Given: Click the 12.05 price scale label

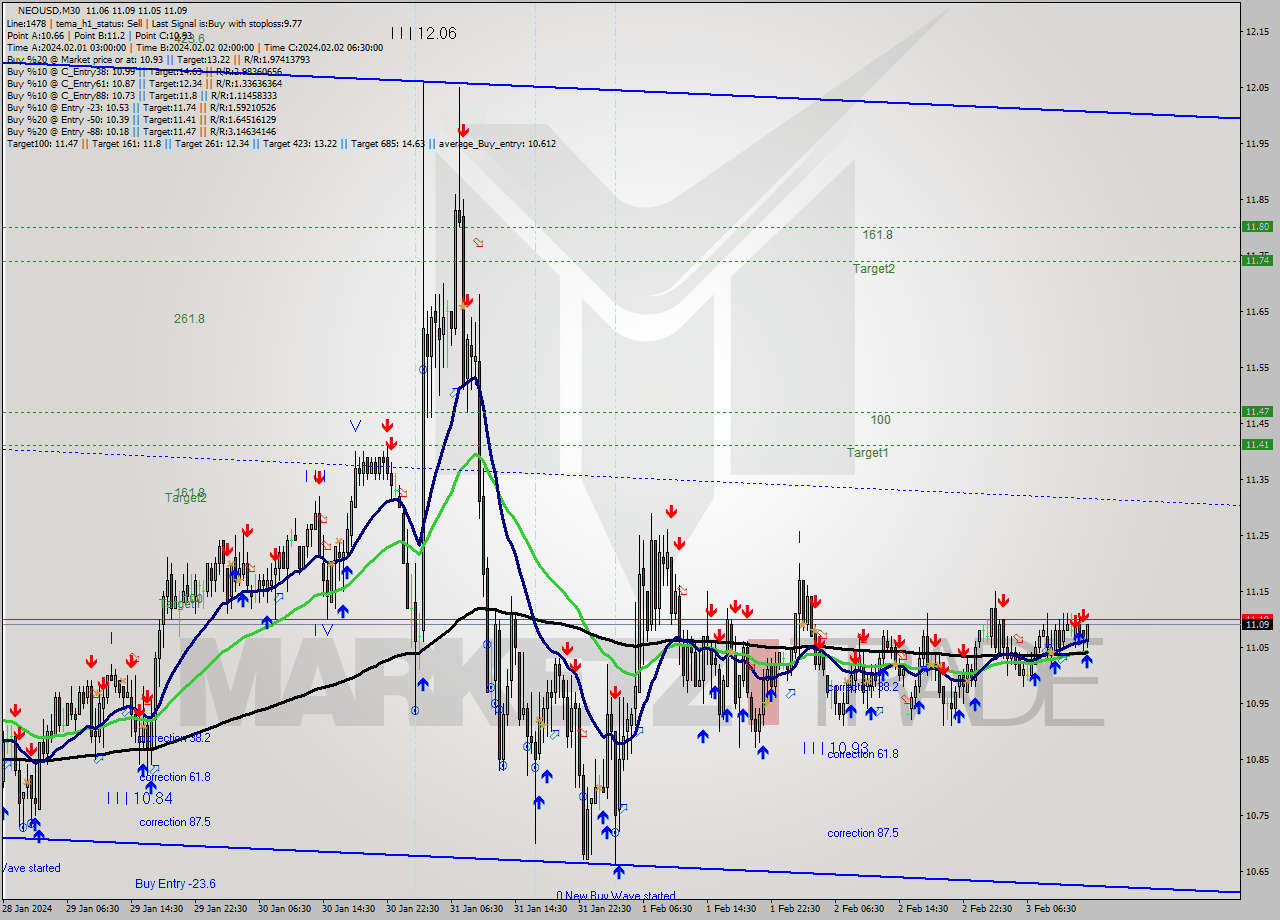Looking at the screenshot, I should tap(1257, 88).
